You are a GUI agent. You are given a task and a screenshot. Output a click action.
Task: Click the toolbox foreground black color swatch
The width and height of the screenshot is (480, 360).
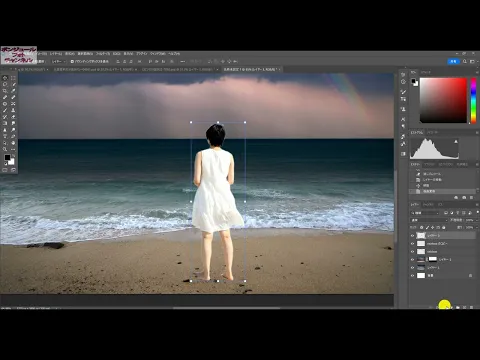(7, 157)
